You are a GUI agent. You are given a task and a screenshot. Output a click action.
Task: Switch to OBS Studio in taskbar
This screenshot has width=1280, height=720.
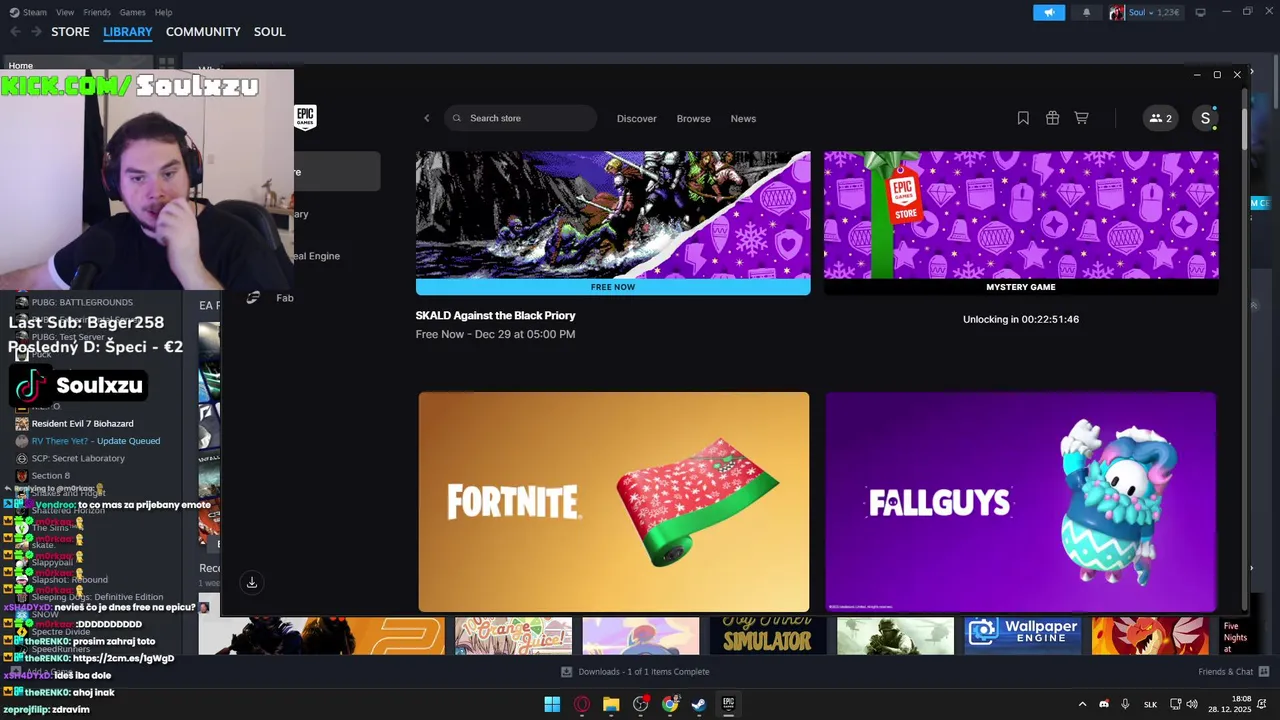pyautogui.click(x=641, y=704)
